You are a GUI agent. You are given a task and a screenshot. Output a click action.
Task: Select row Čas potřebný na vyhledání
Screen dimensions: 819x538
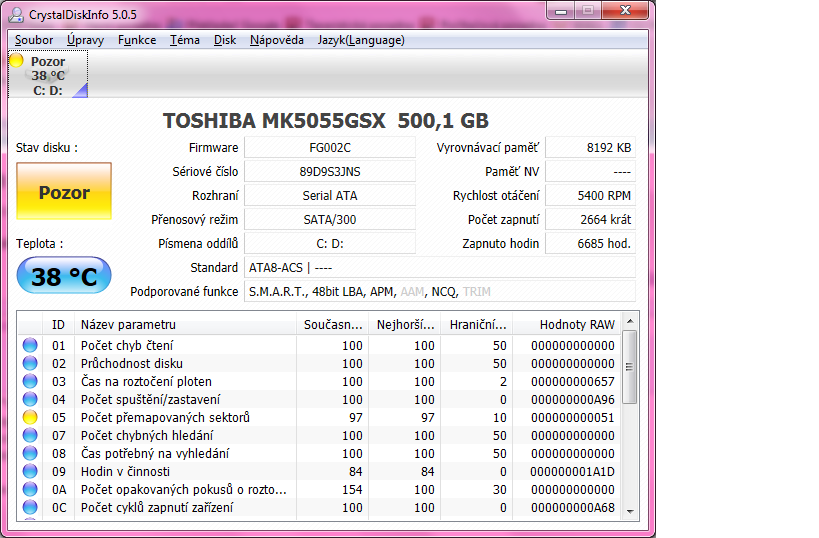320,453
